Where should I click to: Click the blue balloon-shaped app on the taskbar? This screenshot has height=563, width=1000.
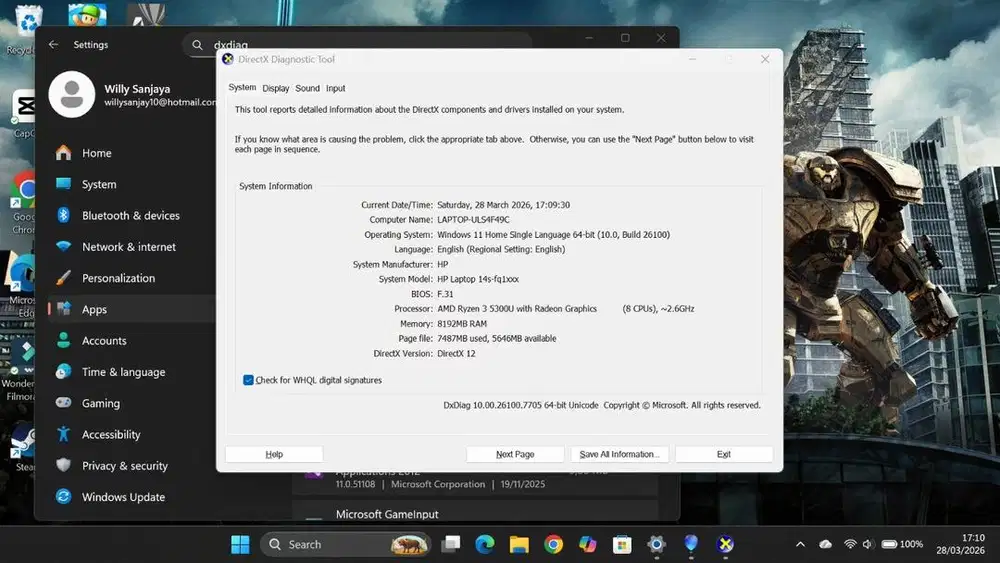coord(691,545)
